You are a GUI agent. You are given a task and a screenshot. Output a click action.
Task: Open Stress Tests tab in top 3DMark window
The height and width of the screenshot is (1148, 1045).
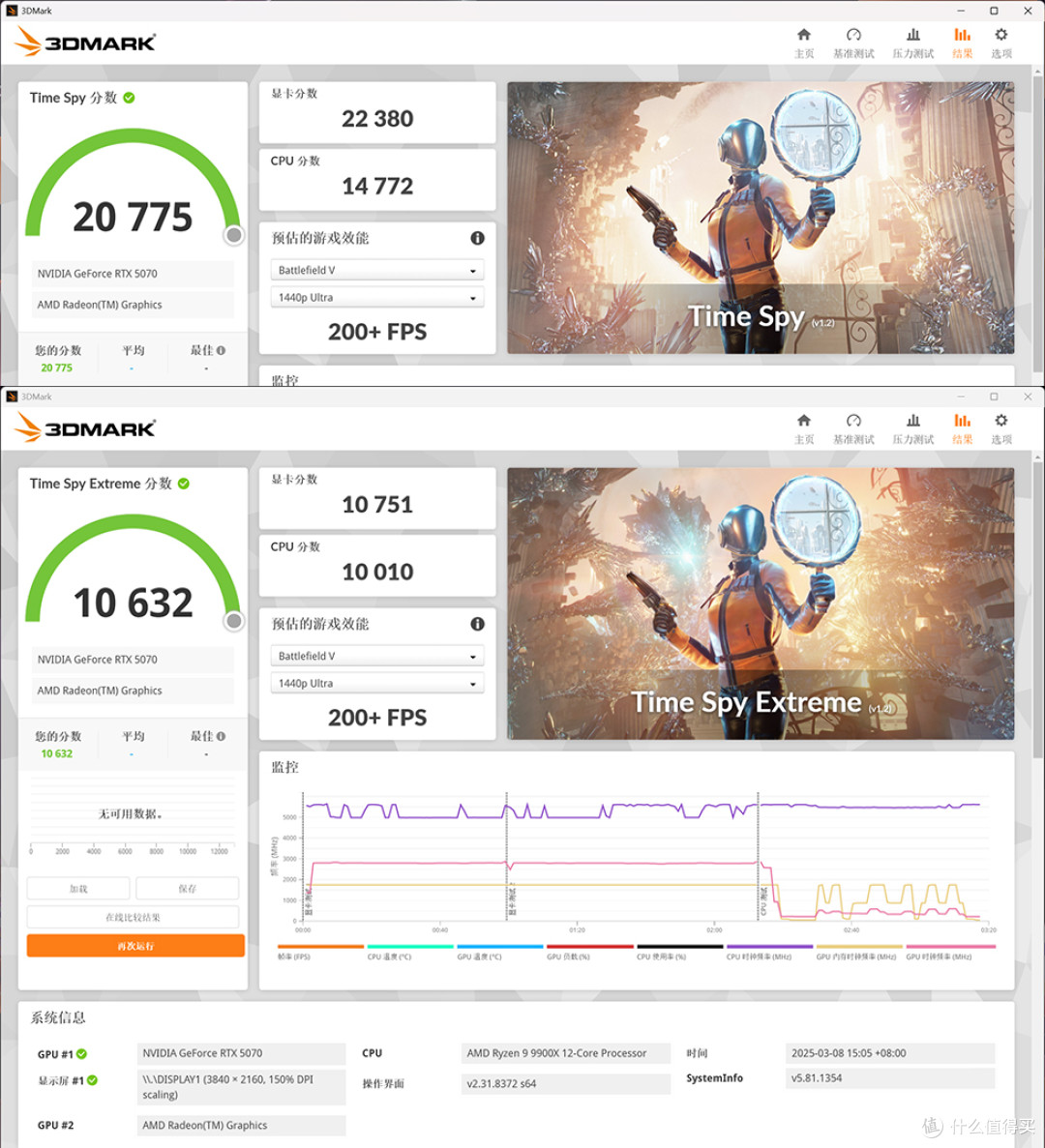coord(912,44)
